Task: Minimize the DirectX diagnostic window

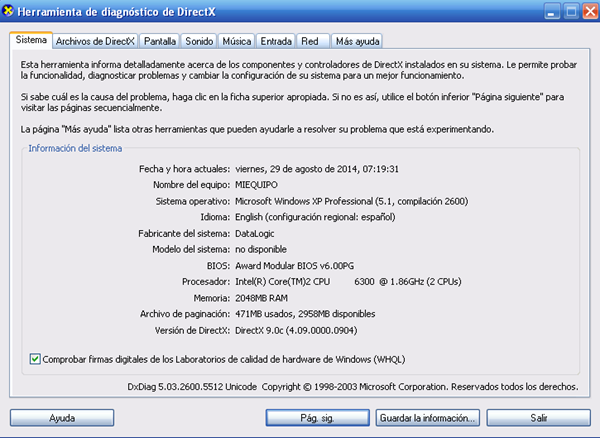Action: [551, 11]
